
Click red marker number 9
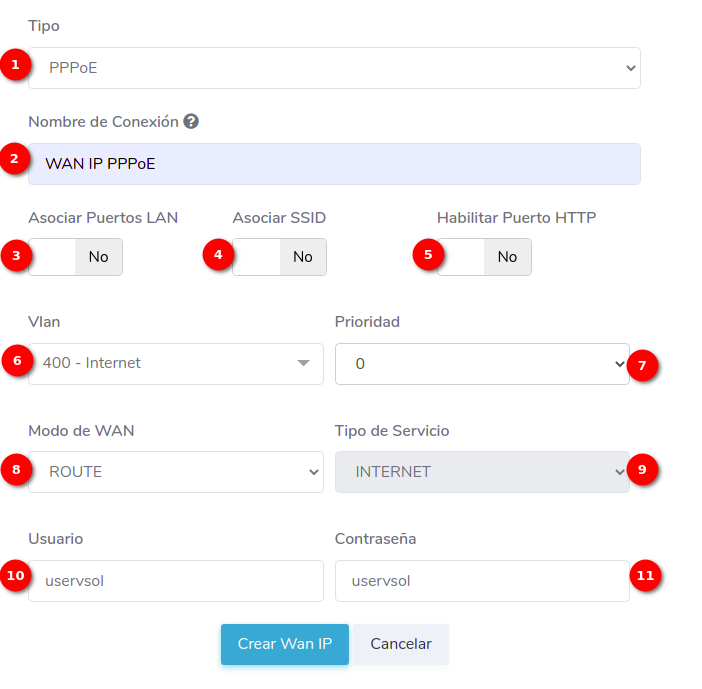(643, 470)
